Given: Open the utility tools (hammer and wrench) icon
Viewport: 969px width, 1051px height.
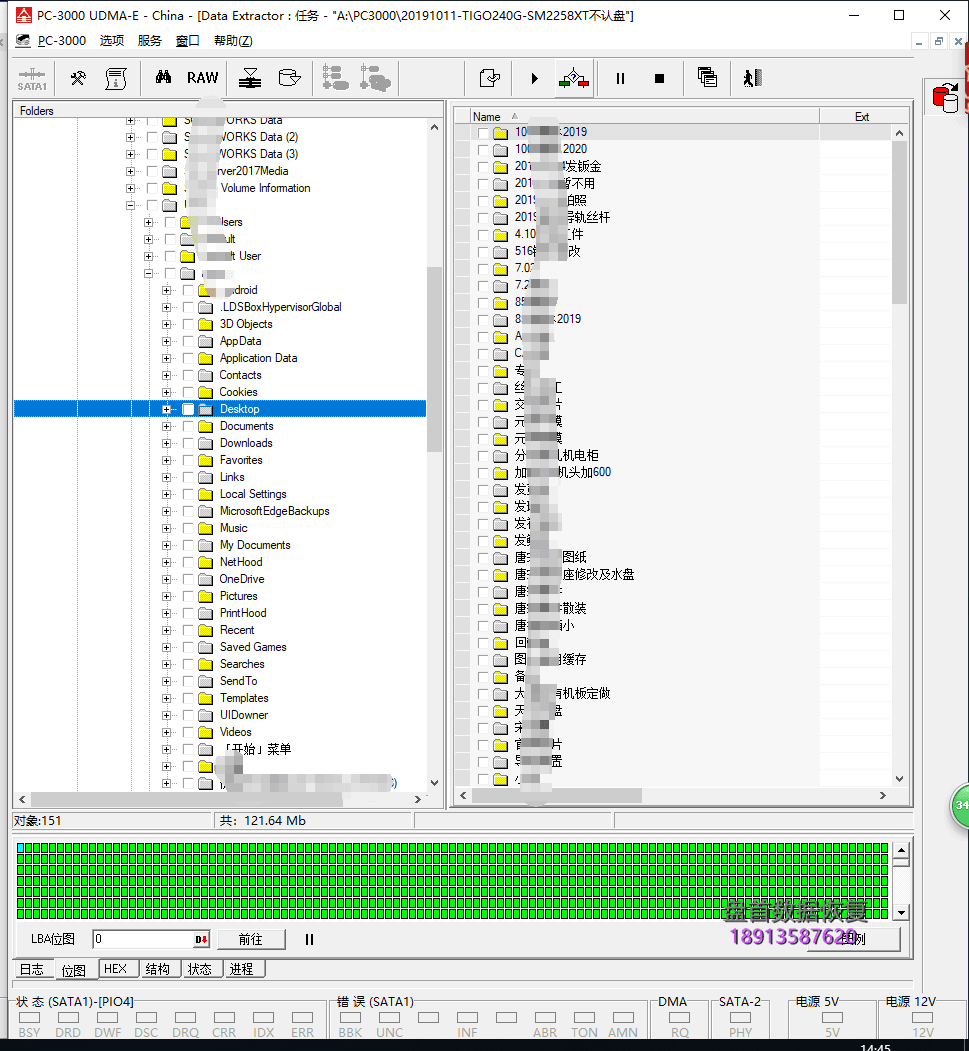Looking at the screenshot, I should point(78,78).
